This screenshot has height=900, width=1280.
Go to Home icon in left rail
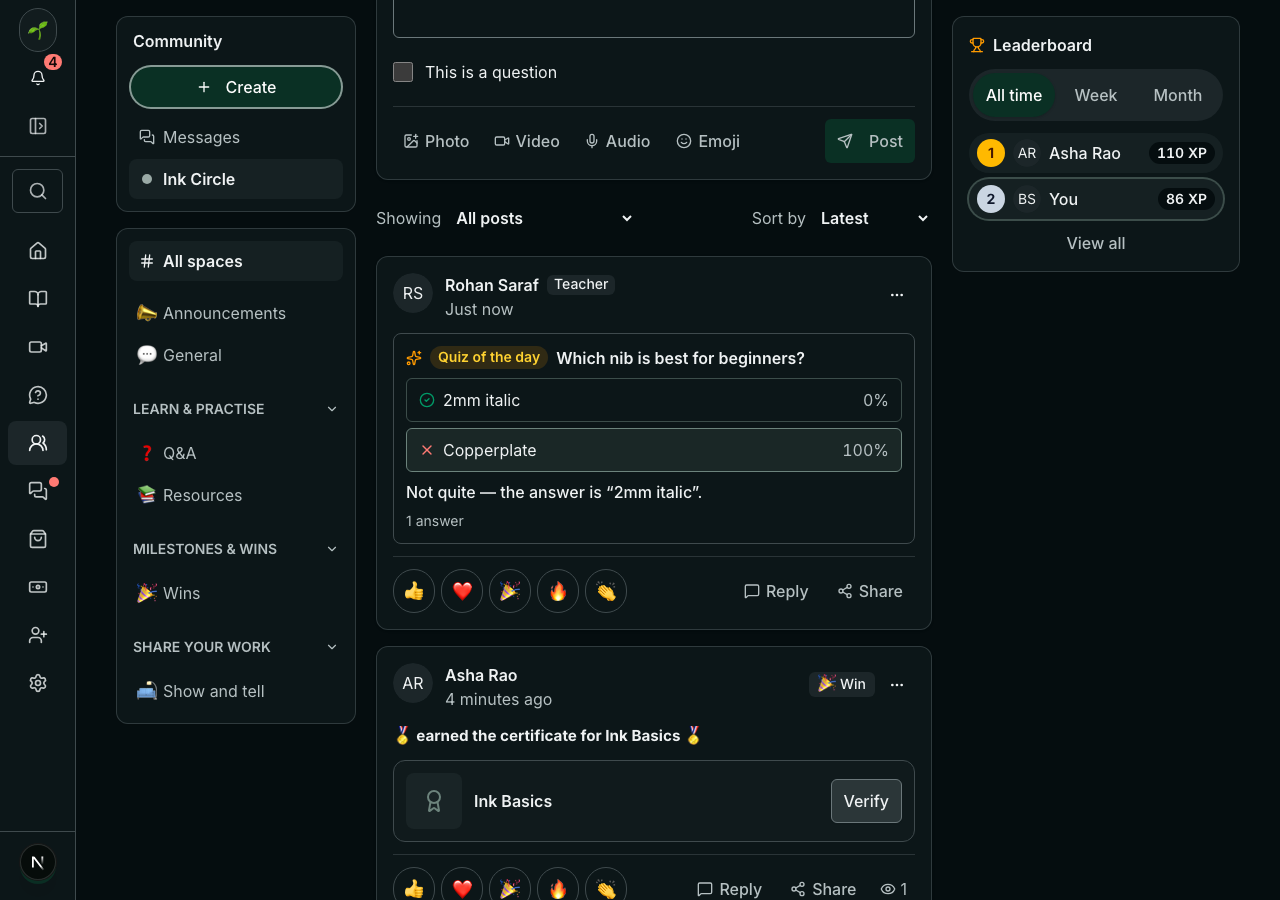click(38, 251)
